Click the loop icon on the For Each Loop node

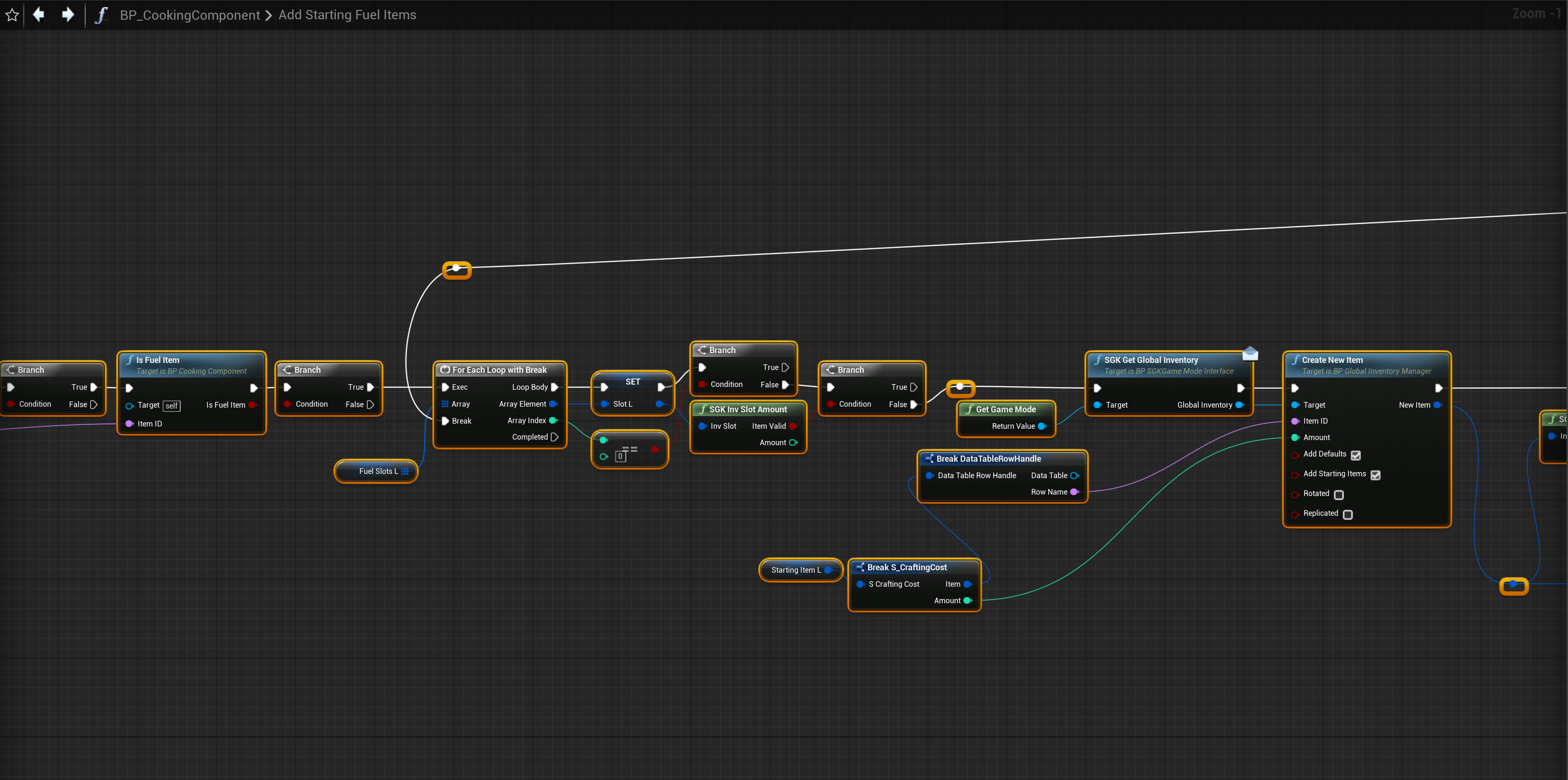[x=445, y=370]
